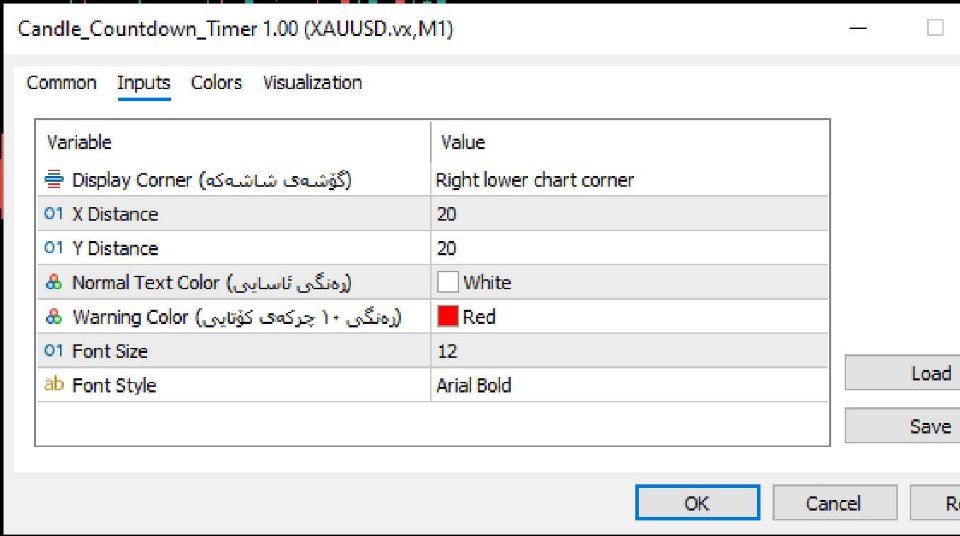Click the Cancel button

pyautogui.click(x=834, y=503)
